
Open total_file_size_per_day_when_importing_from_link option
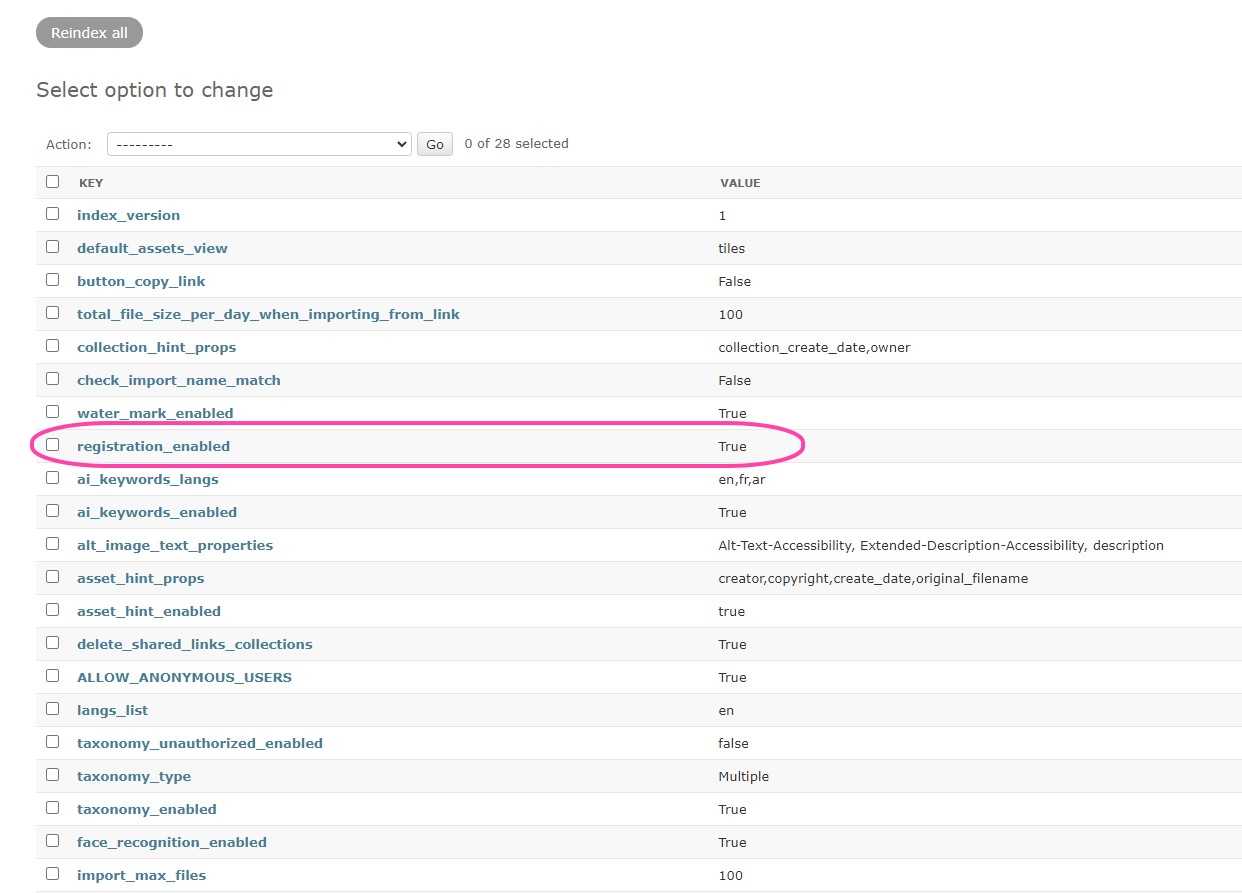pyautogui.click(x=268, y=314)
